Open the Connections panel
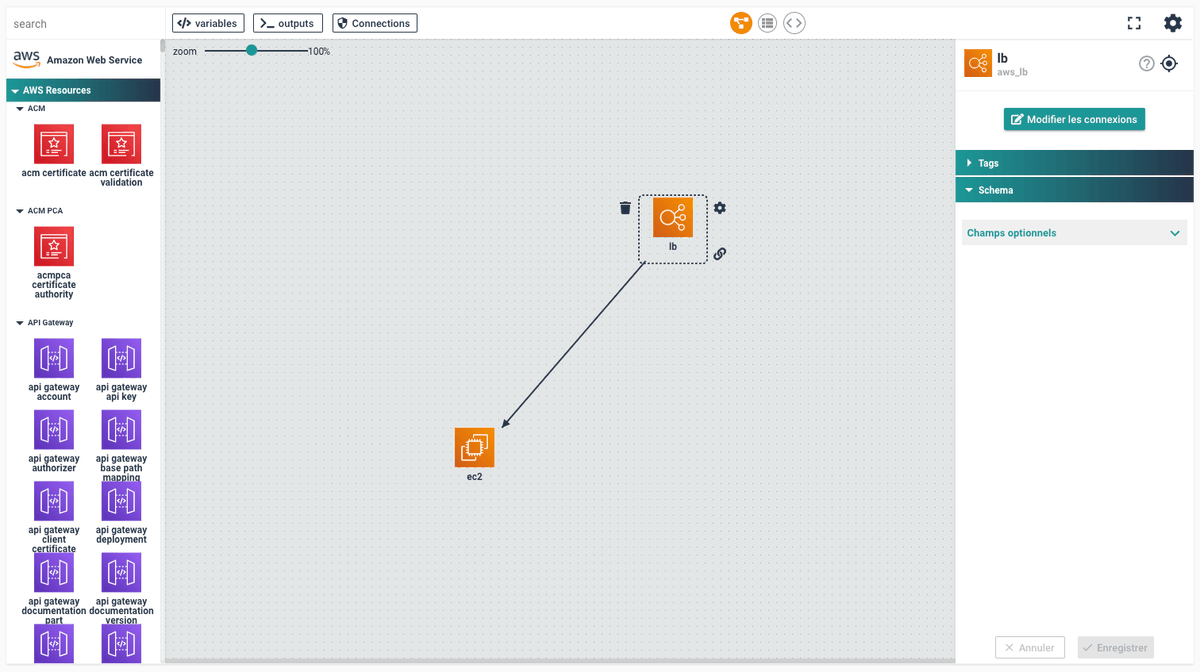 pyautogui.click(x=374, y=22)
